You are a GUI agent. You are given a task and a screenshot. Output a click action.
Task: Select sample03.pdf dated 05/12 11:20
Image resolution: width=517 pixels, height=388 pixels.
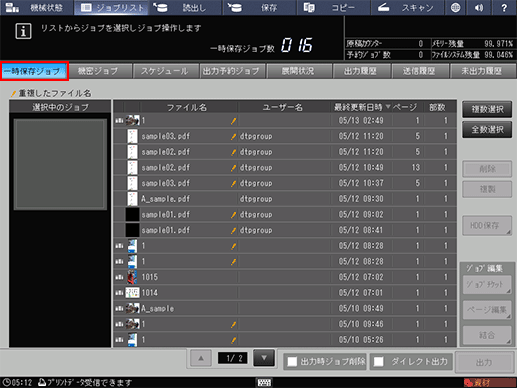pos(285,136)
